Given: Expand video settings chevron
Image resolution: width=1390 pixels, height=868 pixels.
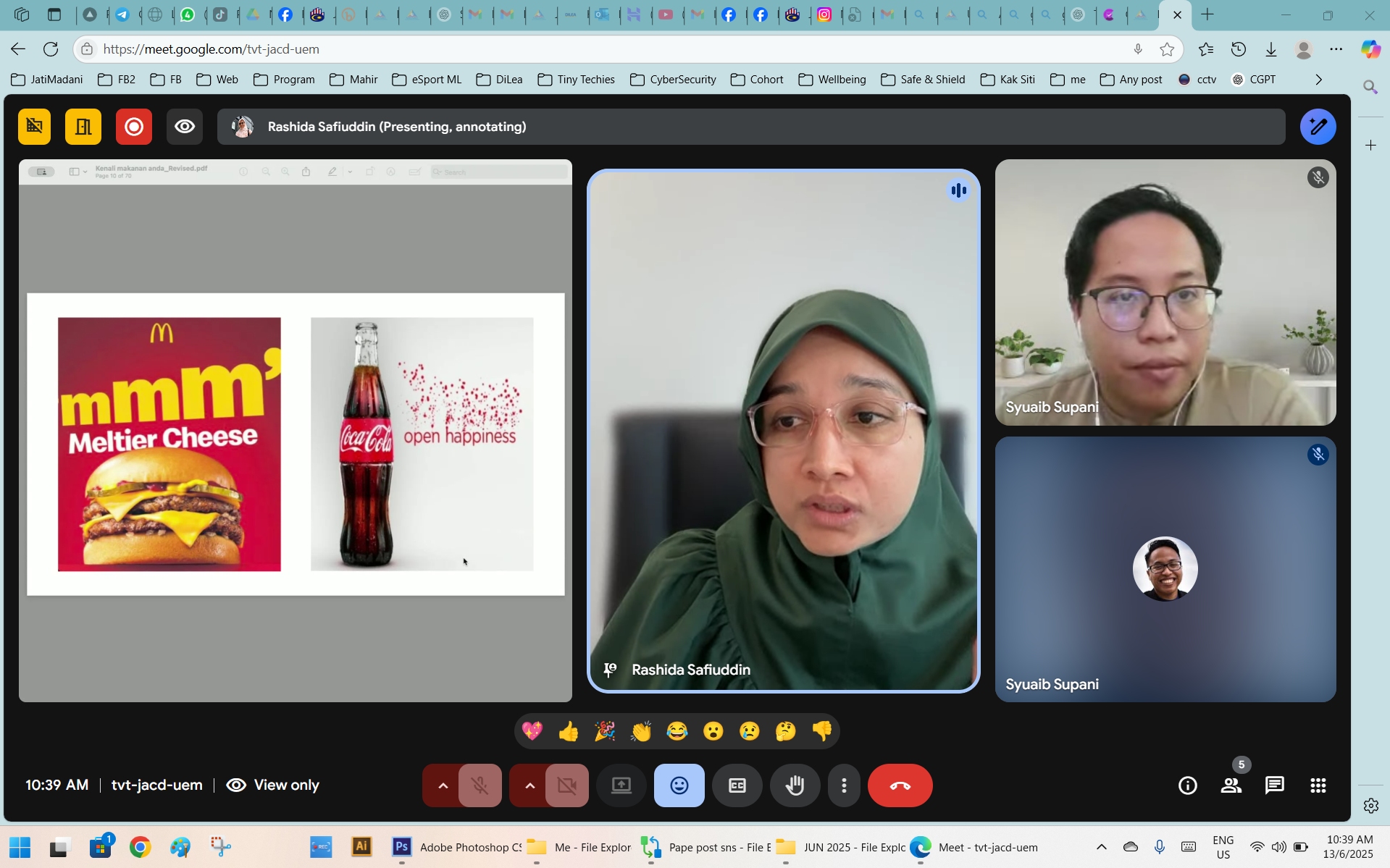Looking at the screenshot, I should click(x=529, y=785).
